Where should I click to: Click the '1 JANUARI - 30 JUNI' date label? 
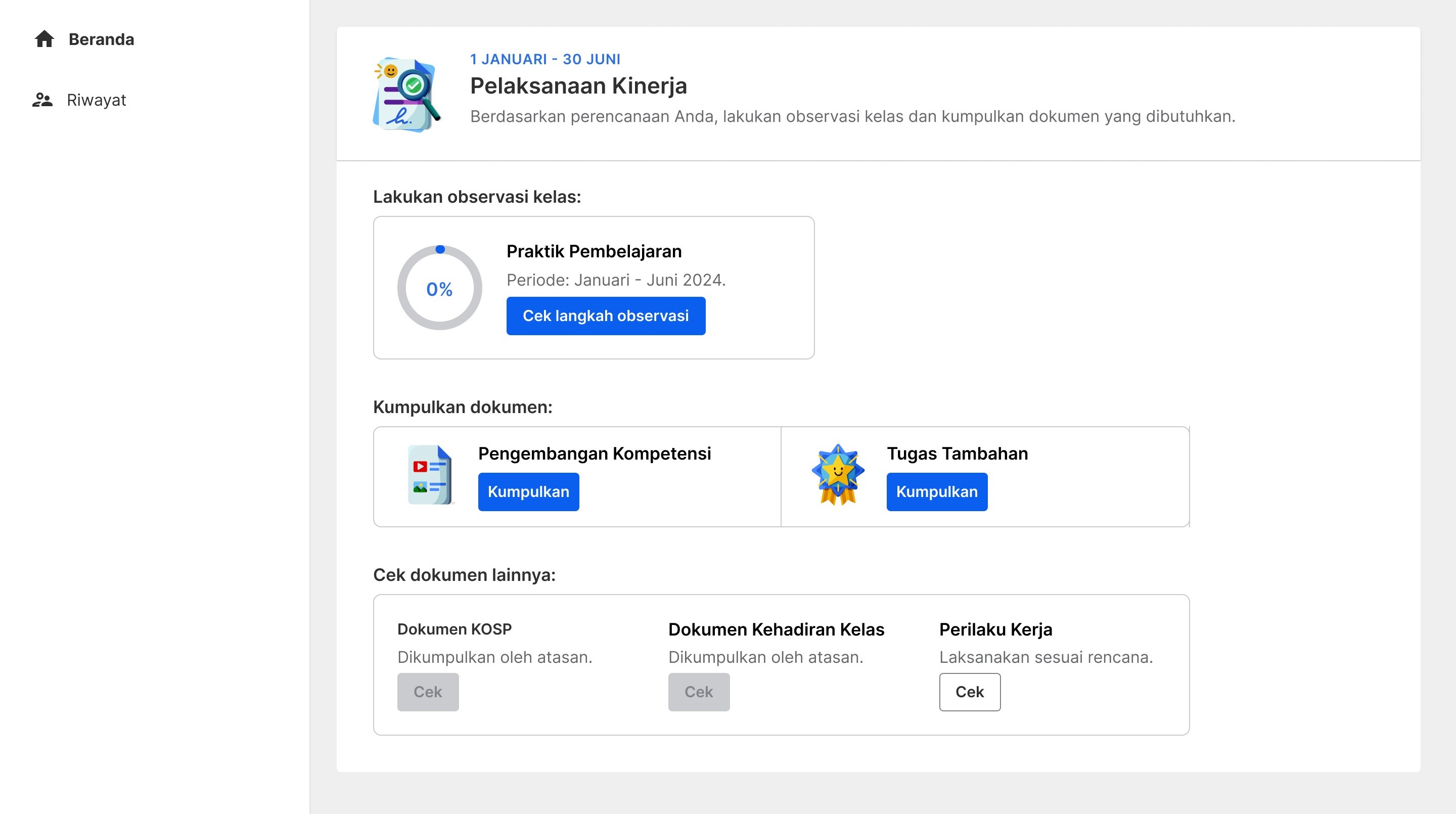point(545,59)
